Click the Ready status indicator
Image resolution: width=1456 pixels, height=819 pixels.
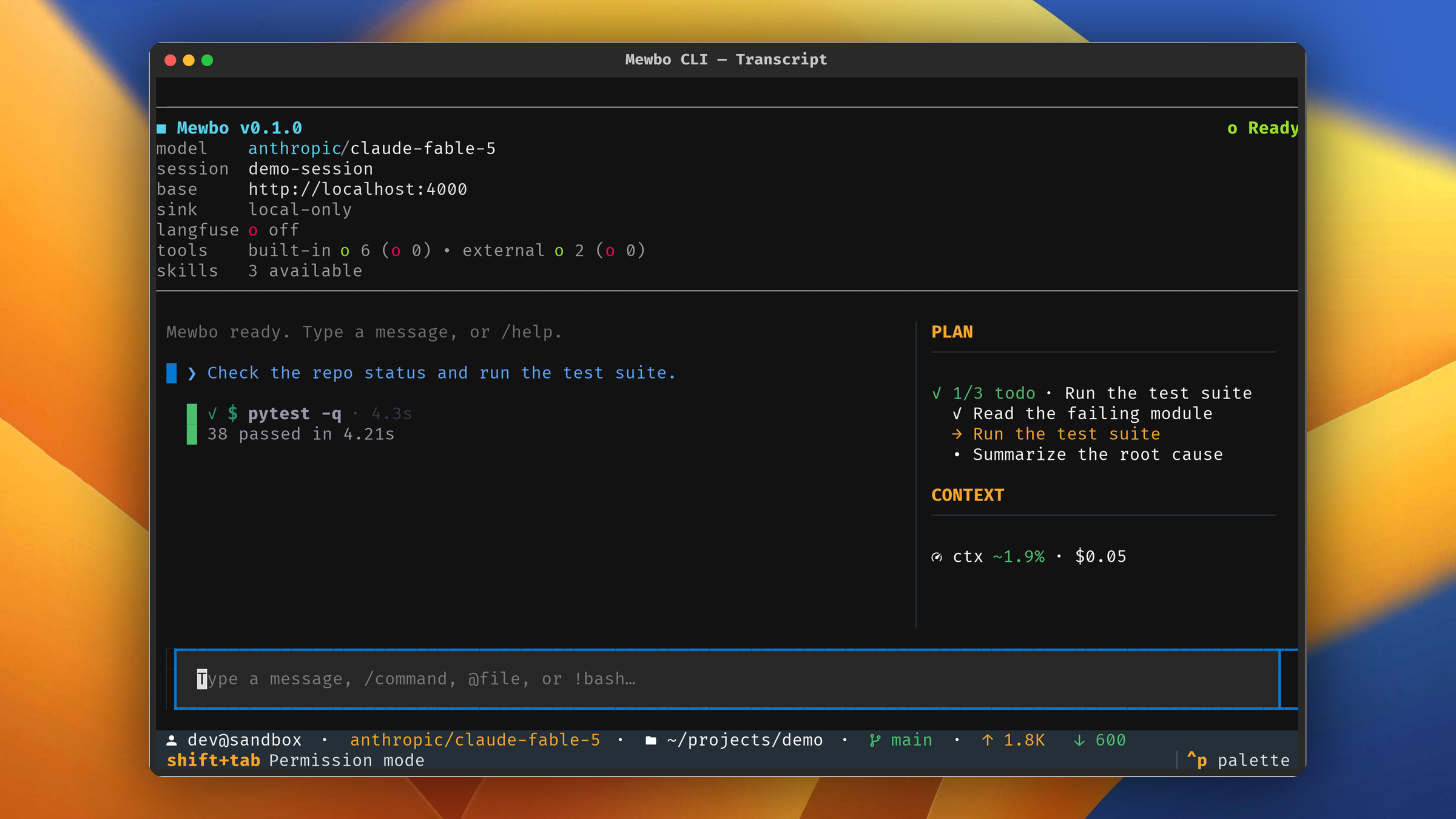click(1262, 128)
